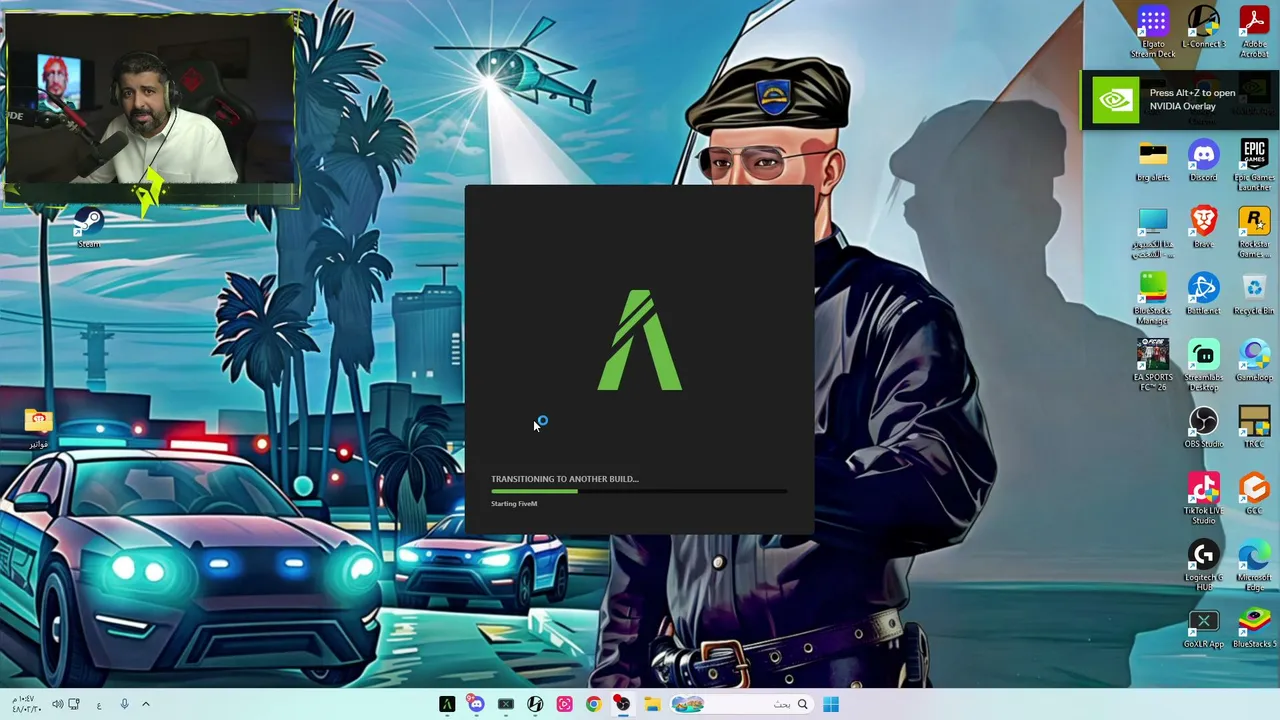This screenshot has width=1280, height=720.
Task: Open the pink app icon in the taskbar
Action: pyautogui.click(x=564, y=704)
